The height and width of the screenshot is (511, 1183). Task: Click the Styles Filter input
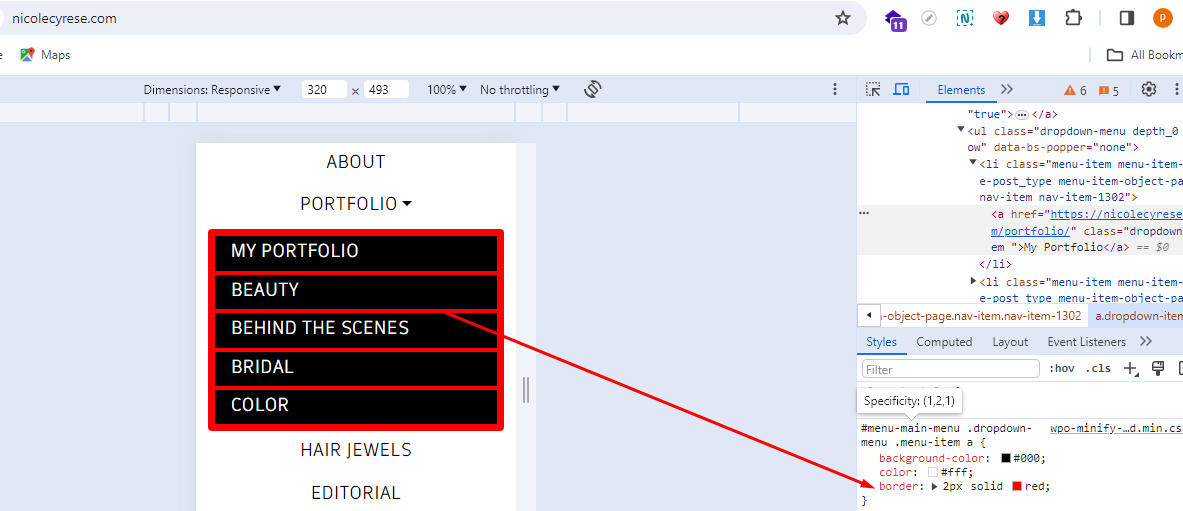[951, 369]
